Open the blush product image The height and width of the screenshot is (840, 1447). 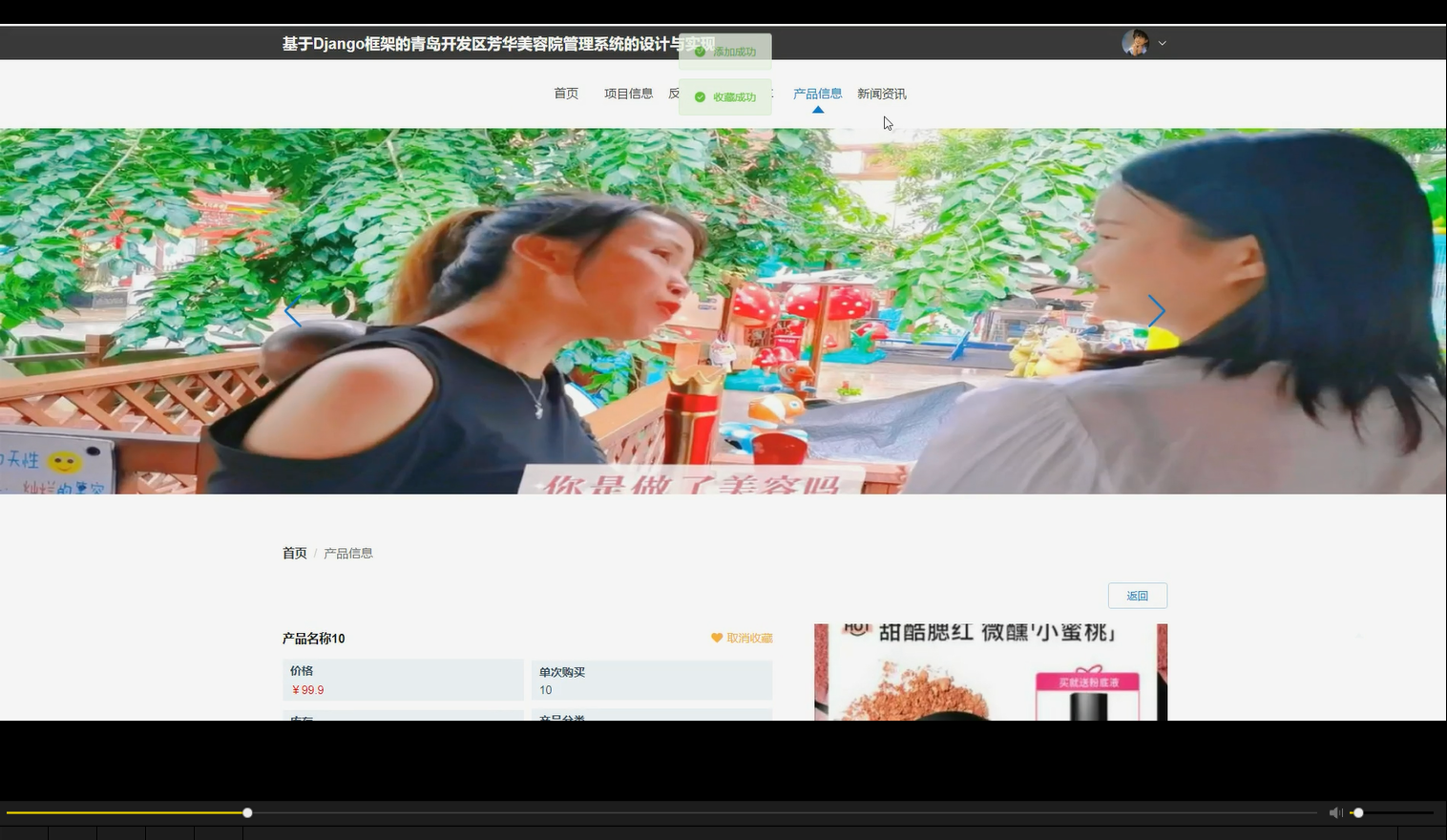point(991,672)
